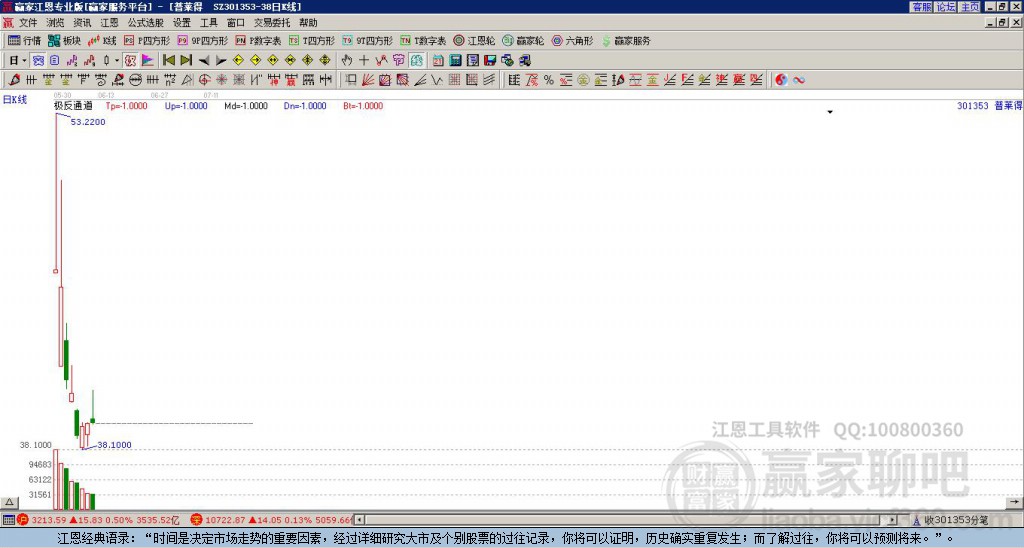The height and width of the screenshot is (548, 1024).
Task: Click the blue infinity icon
Action: coord(799,80)
